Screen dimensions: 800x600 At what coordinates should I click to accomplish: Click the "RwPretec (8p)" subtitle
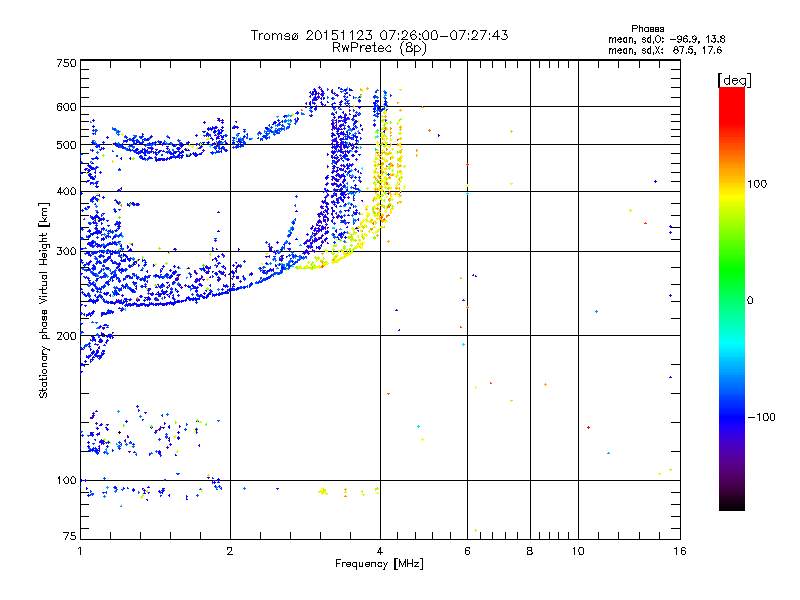coord(379,48)
